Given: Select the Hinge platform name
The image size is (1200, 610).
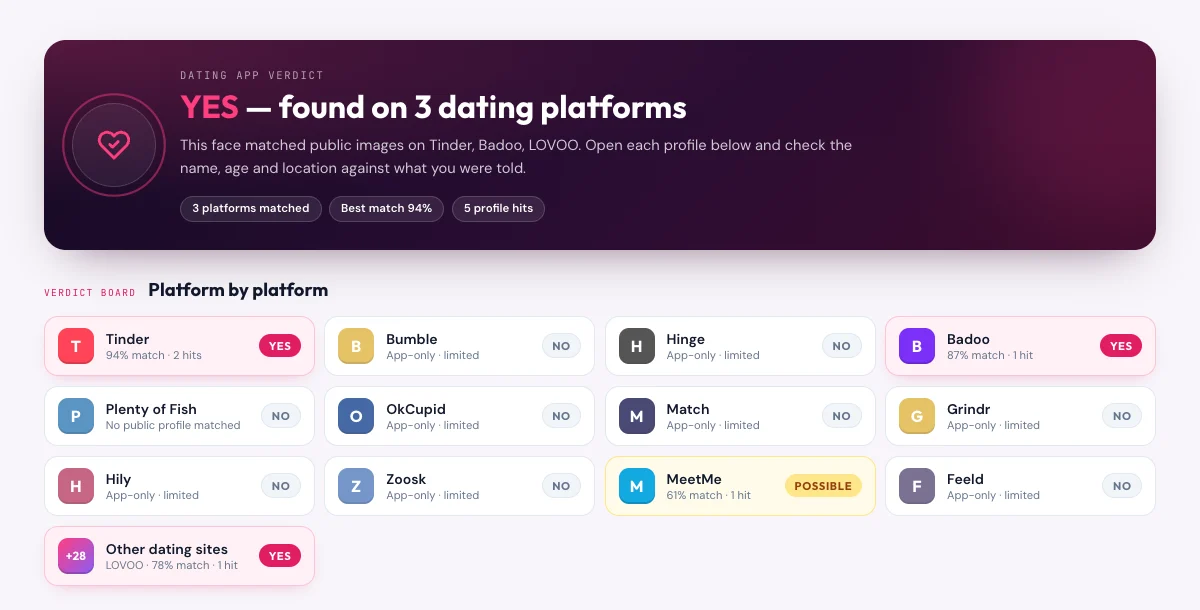Looking at the screenshot, I should (686, 339).
